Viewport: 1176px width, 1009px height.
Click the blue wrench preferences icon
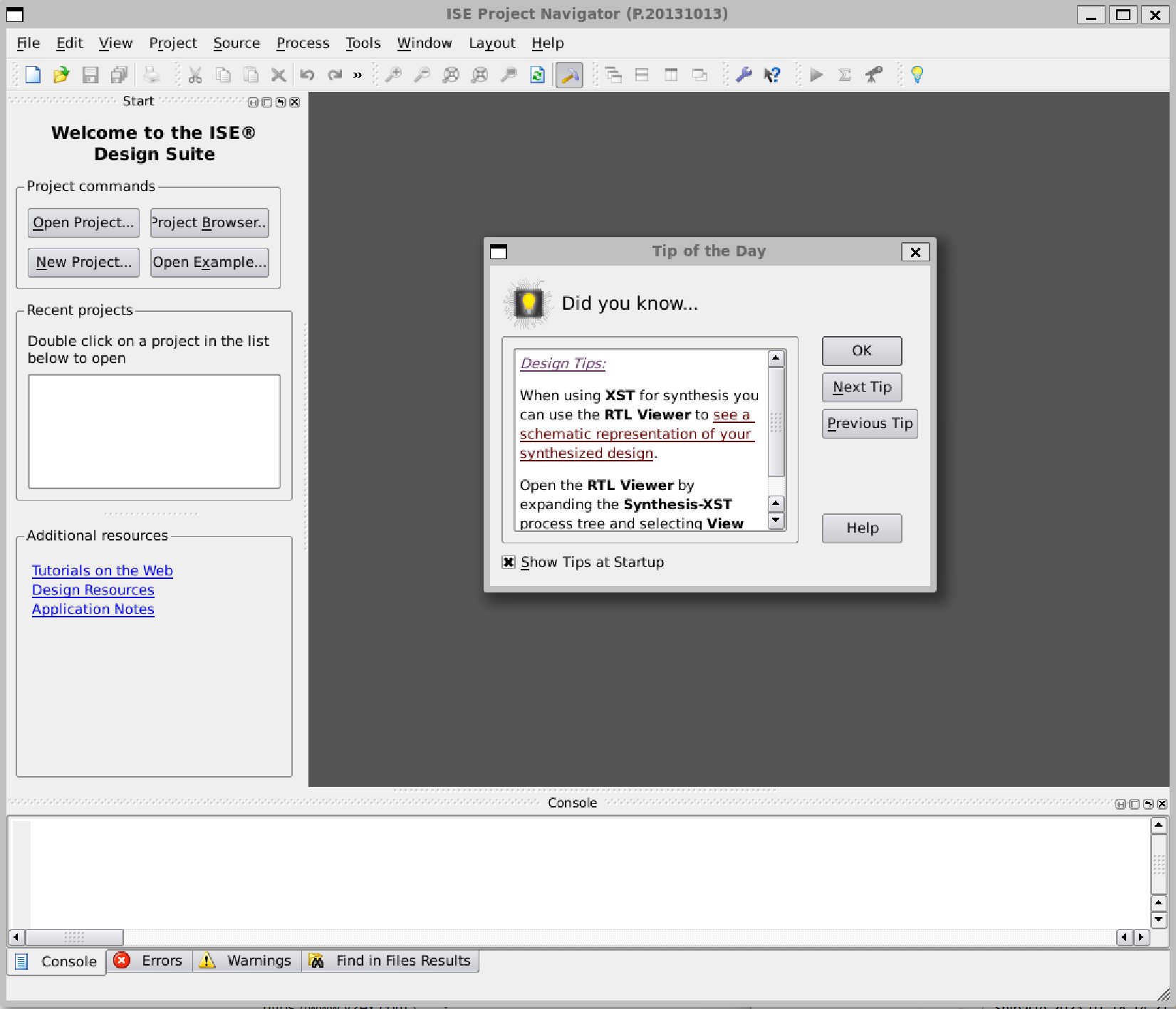click(744, 75)
